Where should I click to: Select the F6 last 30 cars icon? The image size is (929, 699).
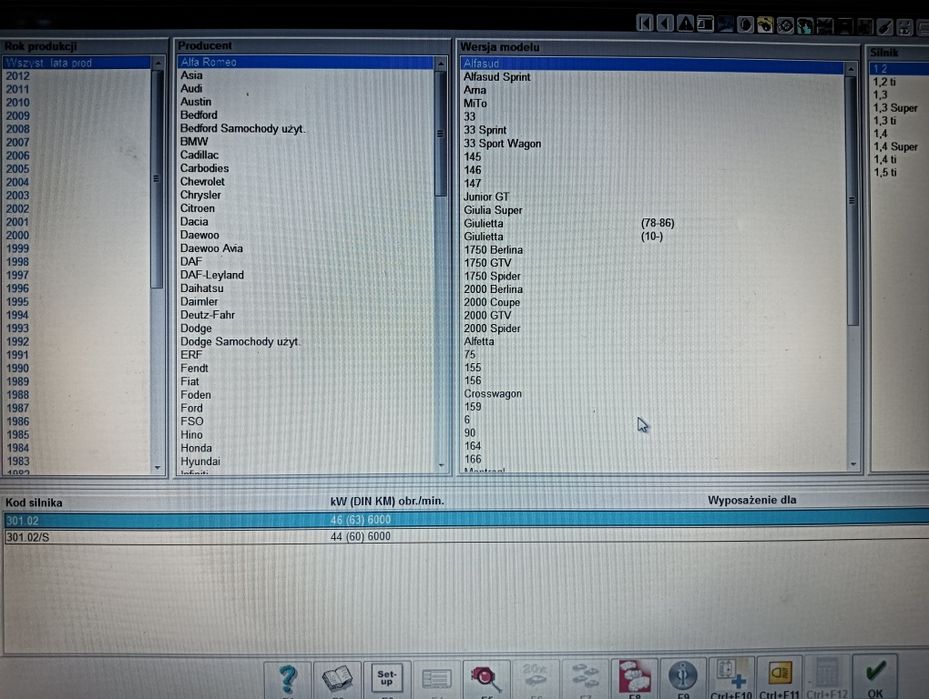click(535, 679)
